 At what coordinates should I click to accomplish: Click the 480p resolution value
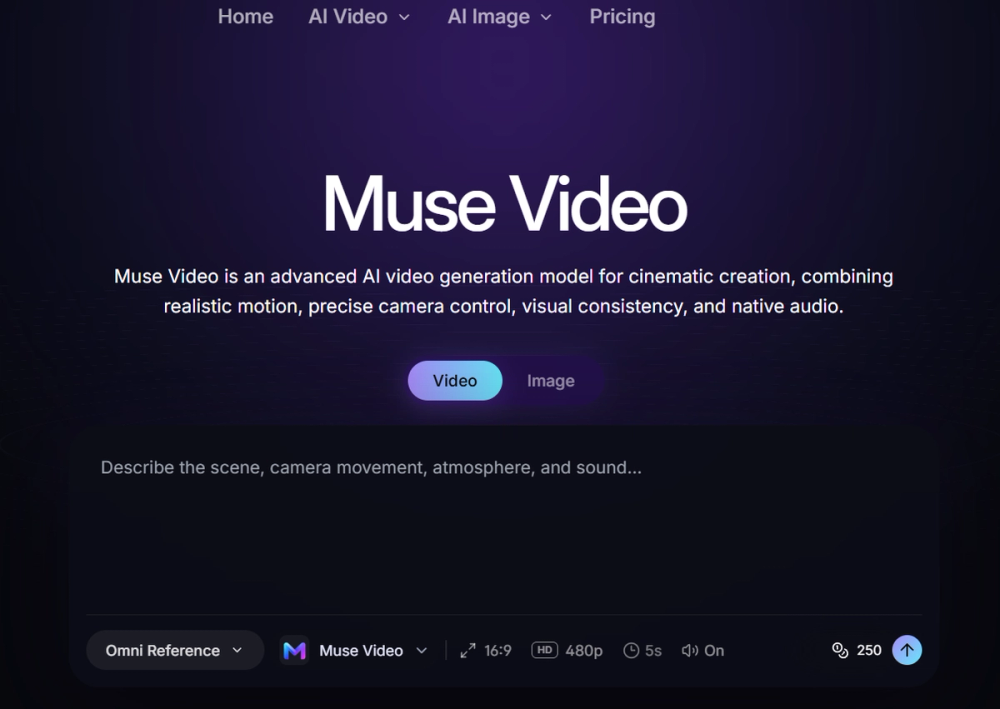point(584,650)
